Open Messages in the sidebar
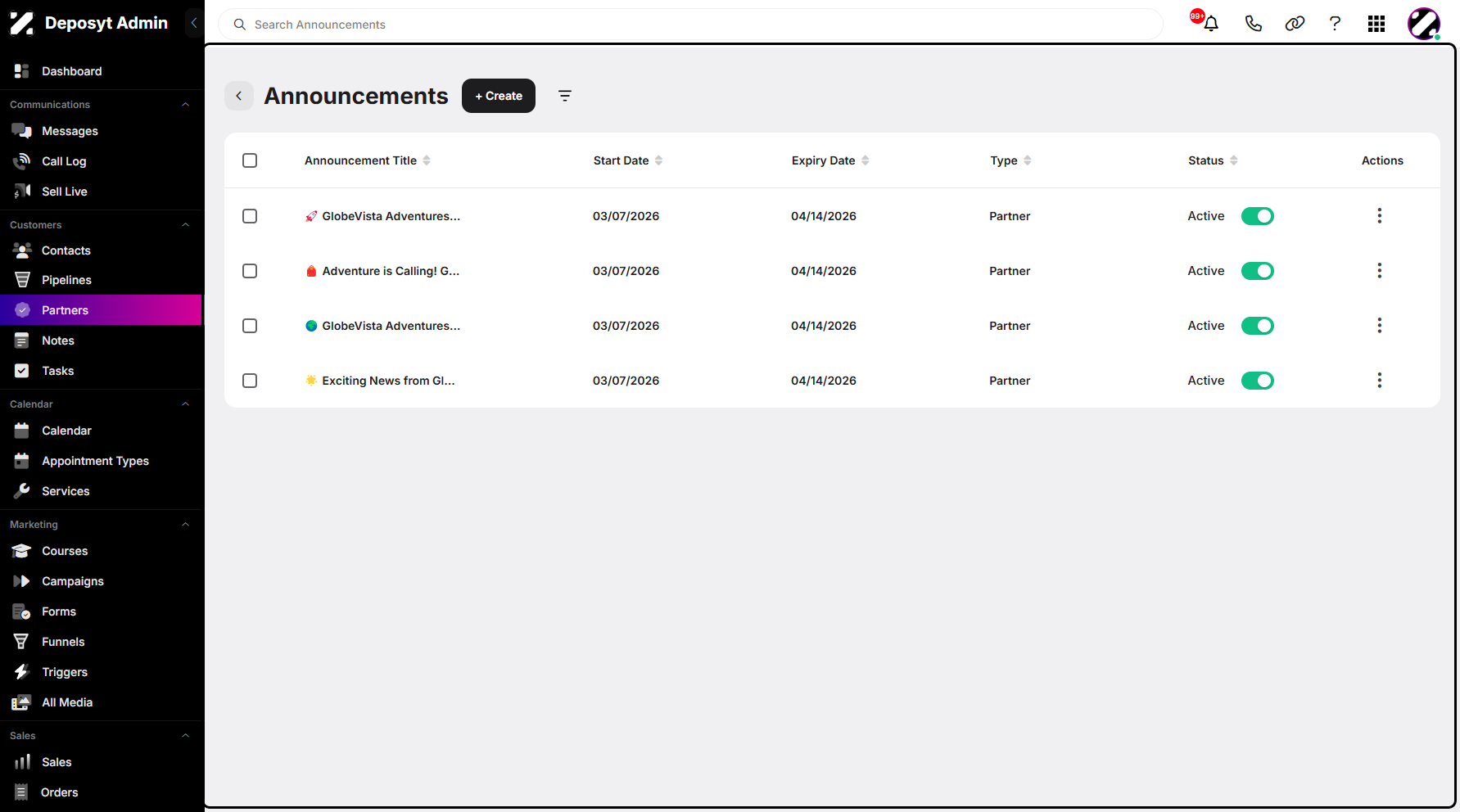The width and height of the screenshot is (1460, 812). [x=102, y=131]
